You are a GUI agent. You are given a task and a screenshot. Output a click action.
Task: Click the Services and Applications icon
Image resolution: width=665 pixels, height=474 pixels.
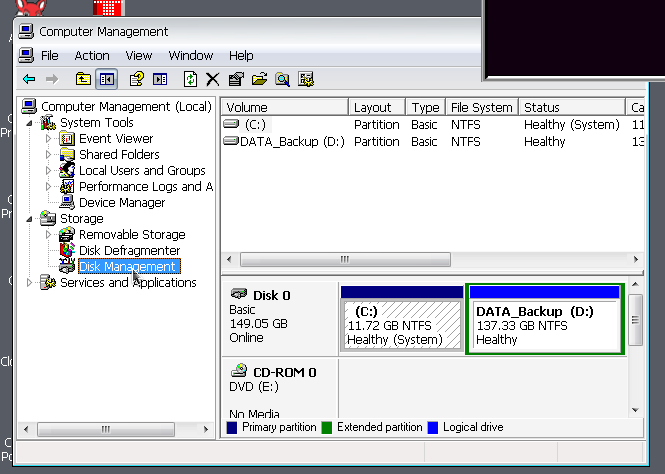[x=48, y=282]
